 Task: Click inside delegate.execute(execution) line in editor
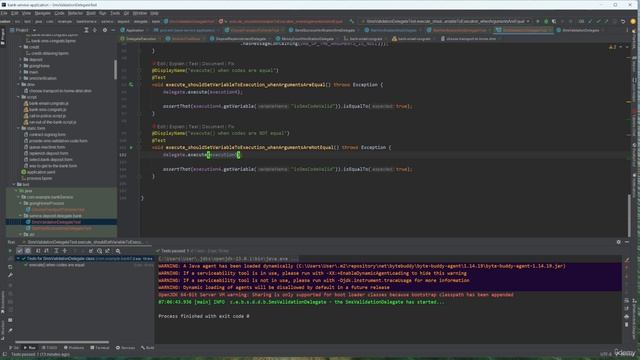tap(202, 155)
